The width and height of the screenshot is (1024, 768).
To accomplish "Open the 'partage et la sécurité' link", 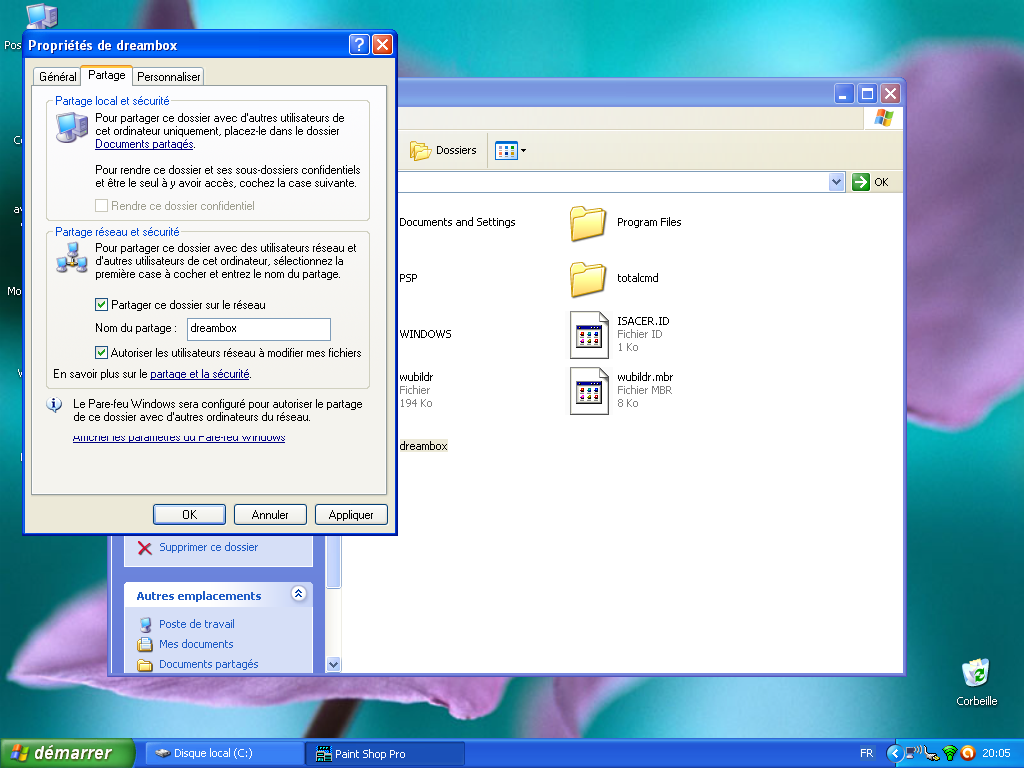I will (x=200, y=374).
